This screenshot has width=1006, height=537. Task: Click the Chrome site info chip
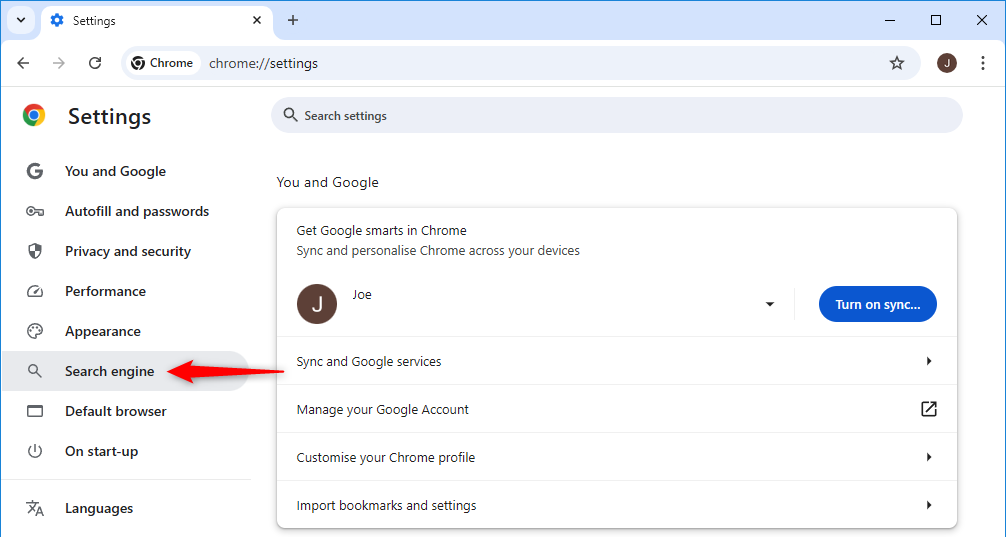tap(162, 63)
